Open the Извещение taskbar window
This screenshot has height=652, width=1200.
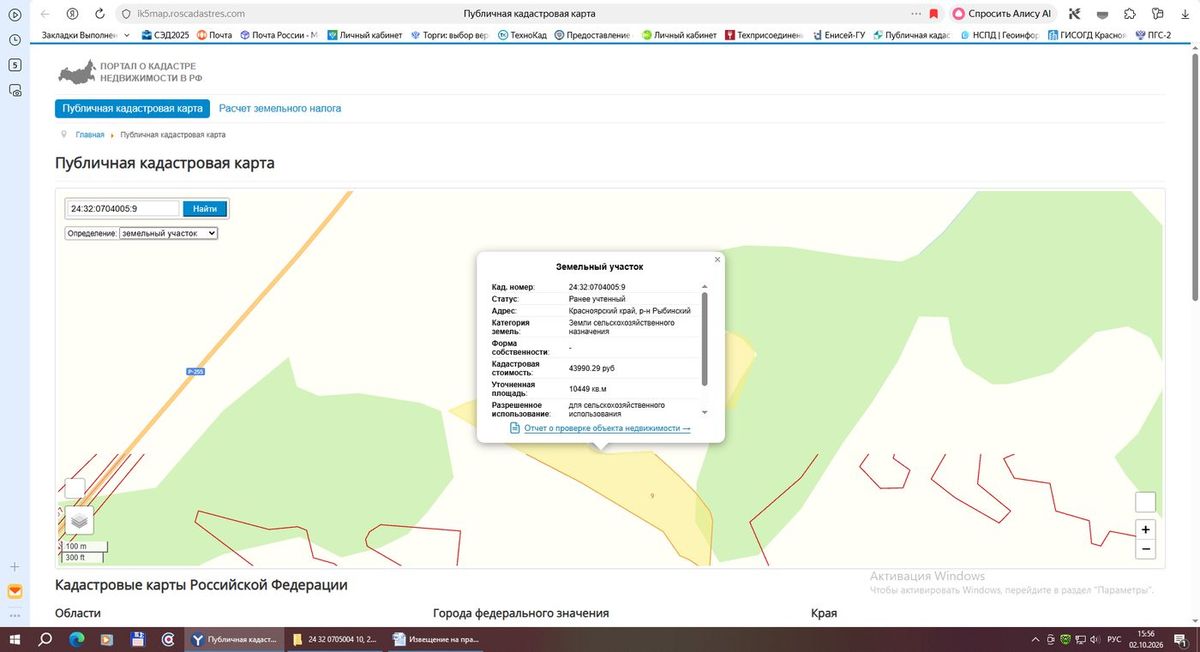tap(434, 639)
